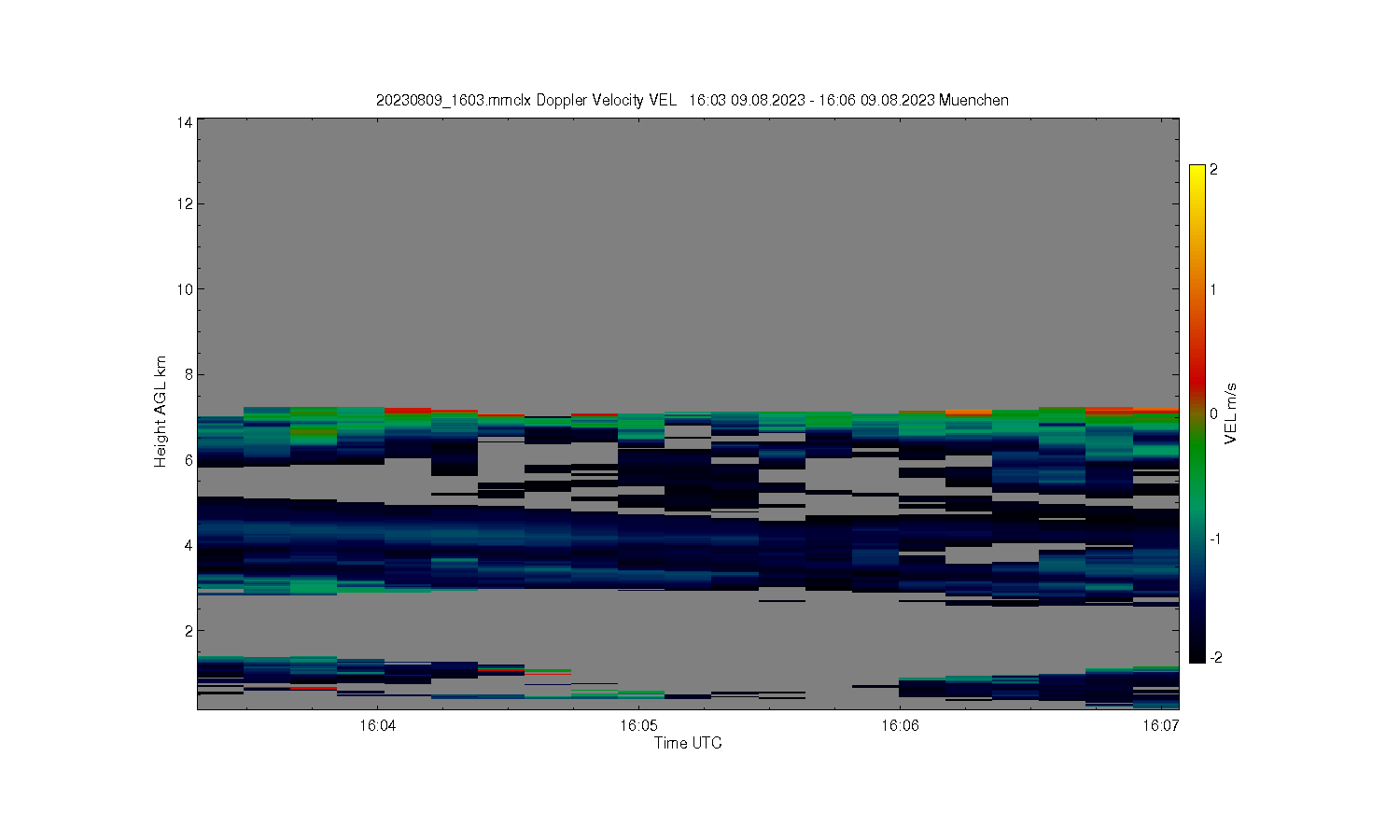Click the 'Height AGL km' axis label
This screenshot has height=840, width=1400.
tap(161, 412)
